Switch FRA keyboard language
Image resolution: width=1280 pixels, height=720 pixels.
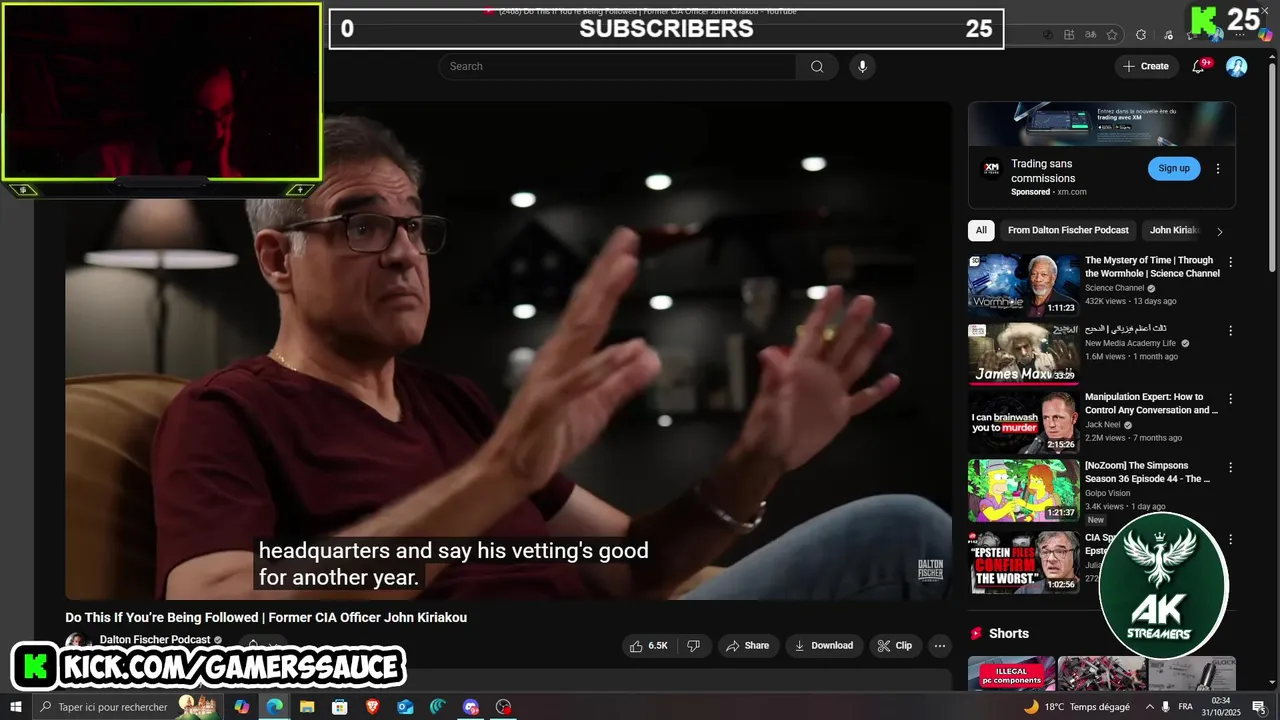coord(1186,707)
